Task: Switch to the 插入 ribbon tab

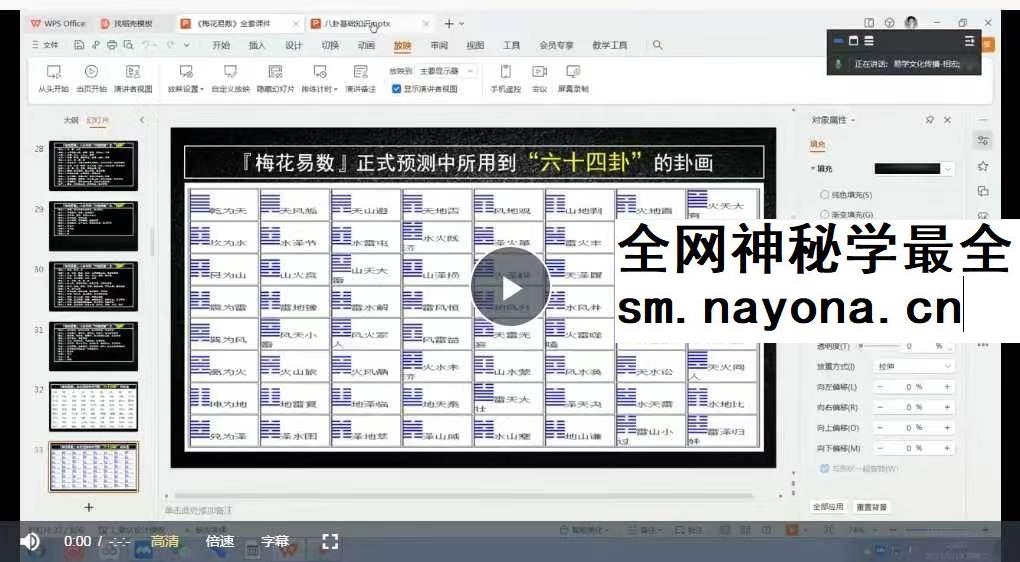Action: pos(258,46)
